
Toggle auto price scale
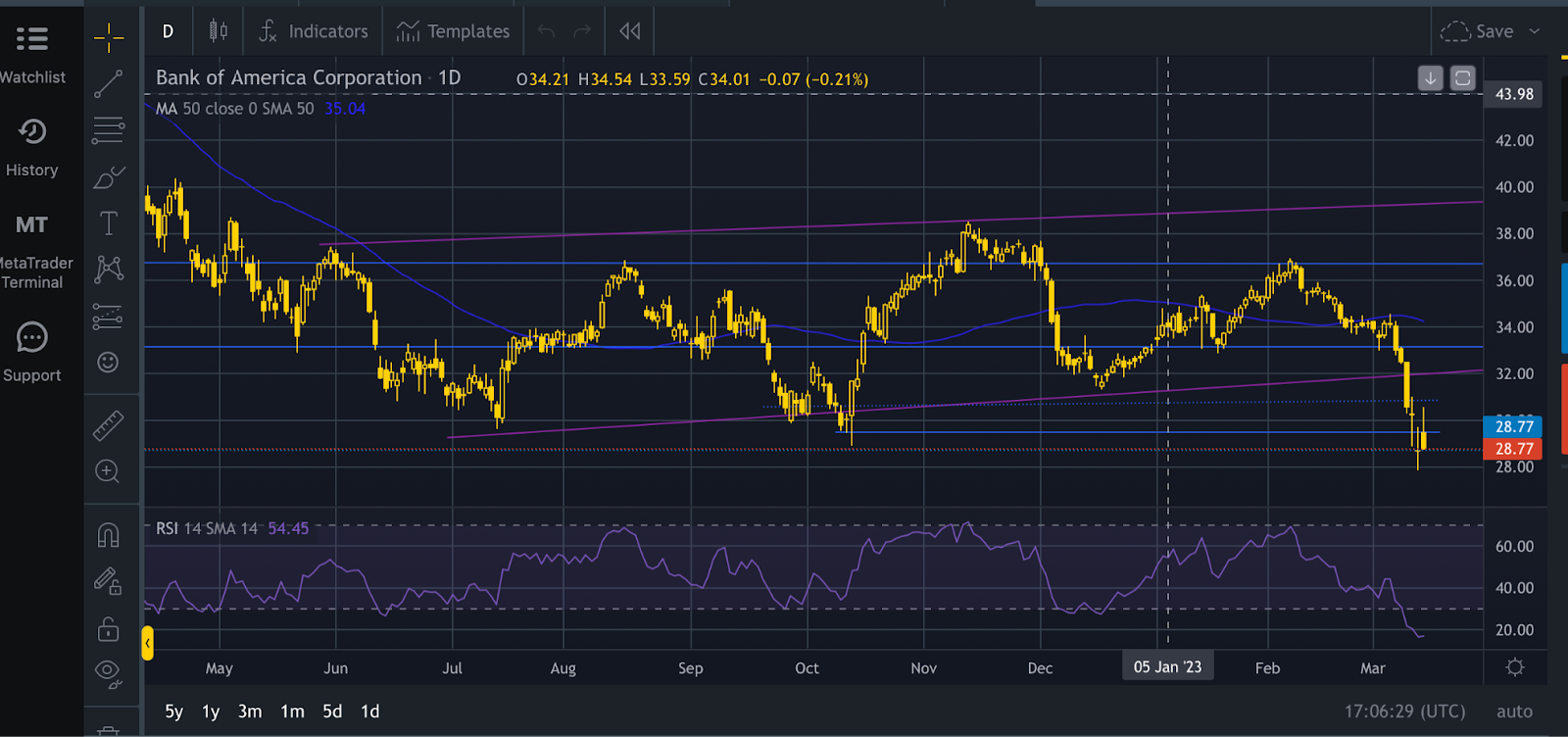click(1514, 712)
